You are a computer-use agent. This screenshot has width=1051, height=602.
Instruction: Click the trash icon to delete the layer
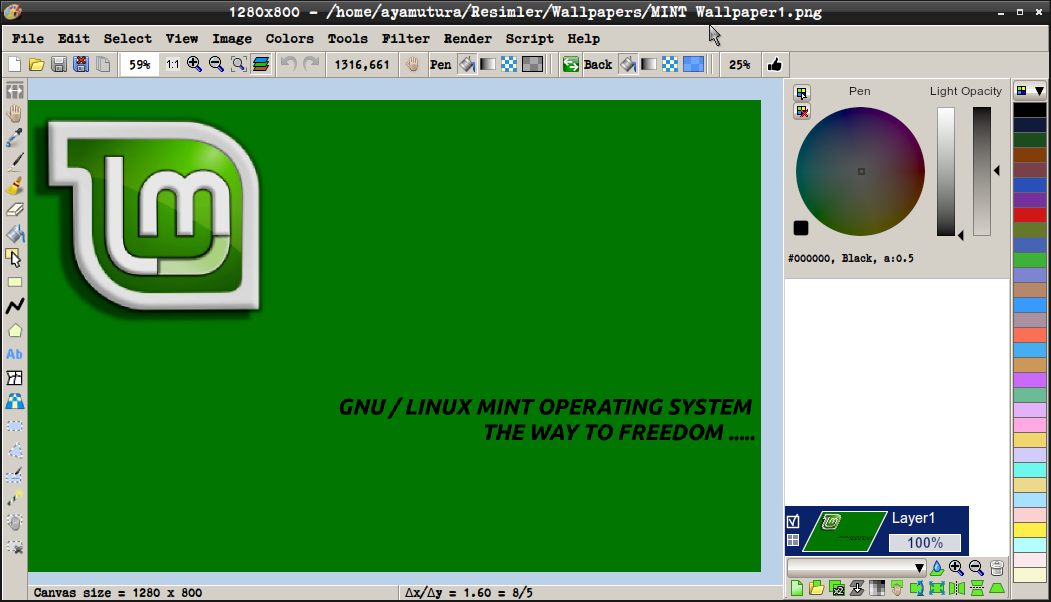tap(997, 568)
